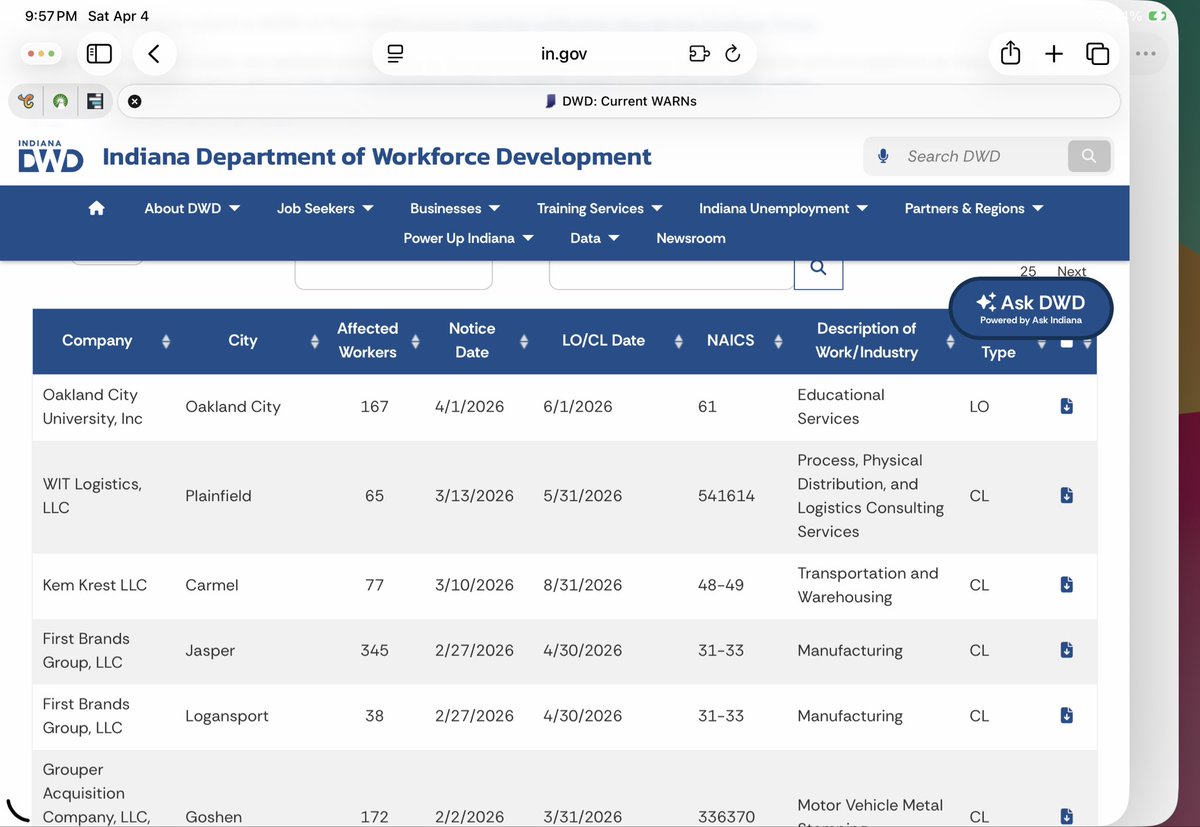Download Grouper Acquisition WARN notice
Screen dimensions: 1200x827
(1066, 816)
